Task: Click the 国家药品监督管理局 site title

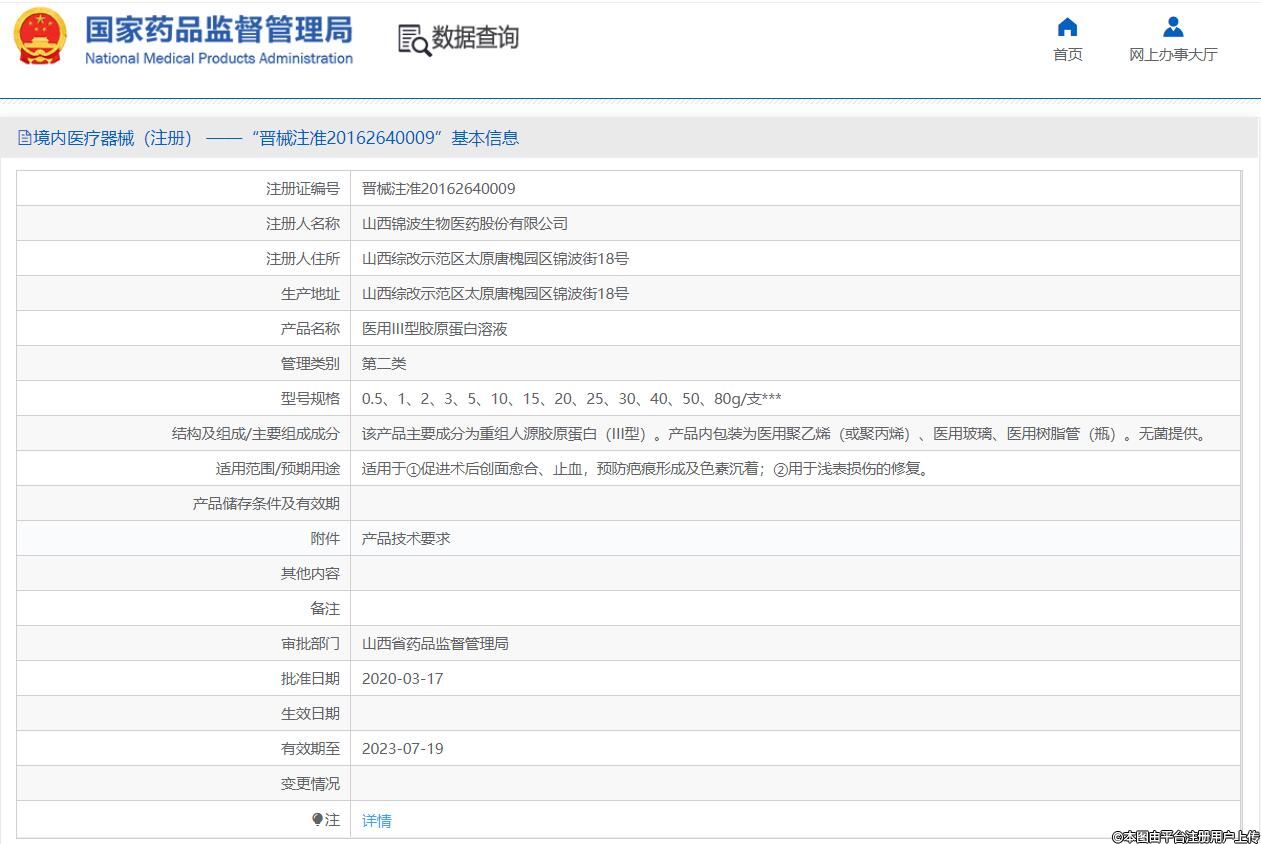Action: [x=218, y=29]
